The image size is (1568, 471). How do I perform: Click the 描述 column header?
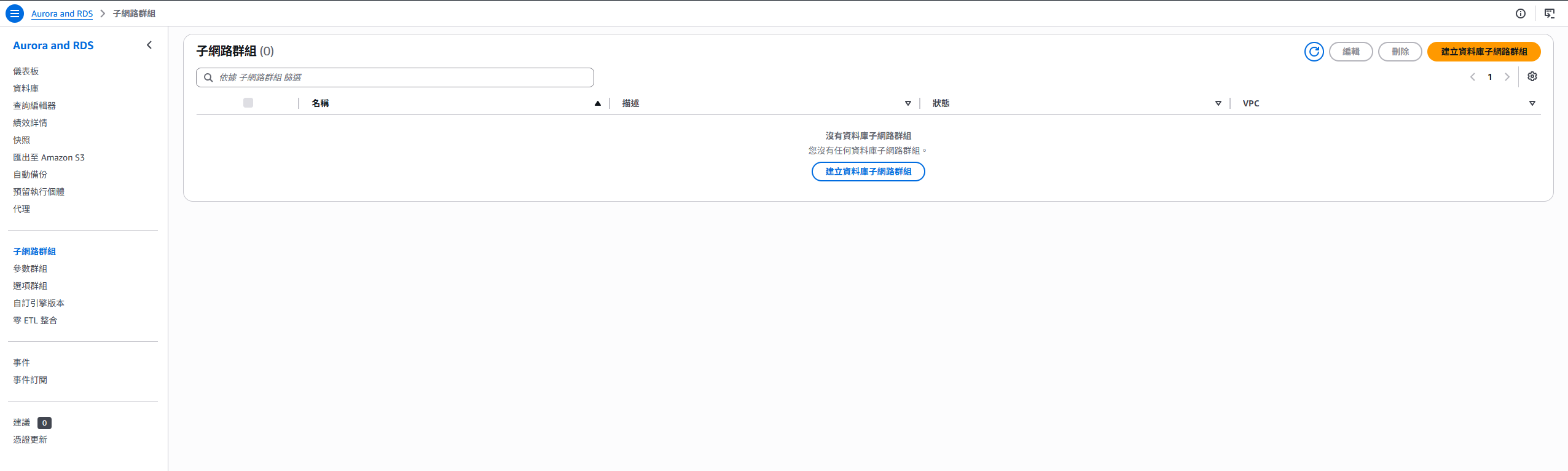click(630, 103)
